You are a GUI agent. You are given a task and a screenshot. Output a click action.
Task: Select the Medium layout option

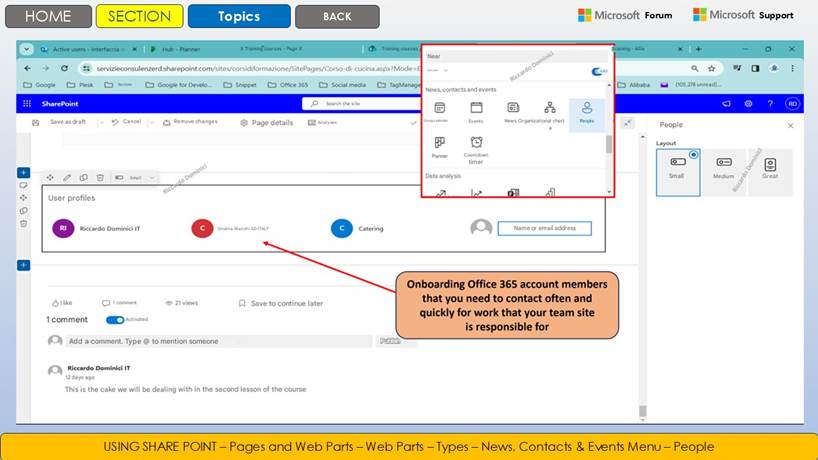pyautogui.click(x=724, y=172)
